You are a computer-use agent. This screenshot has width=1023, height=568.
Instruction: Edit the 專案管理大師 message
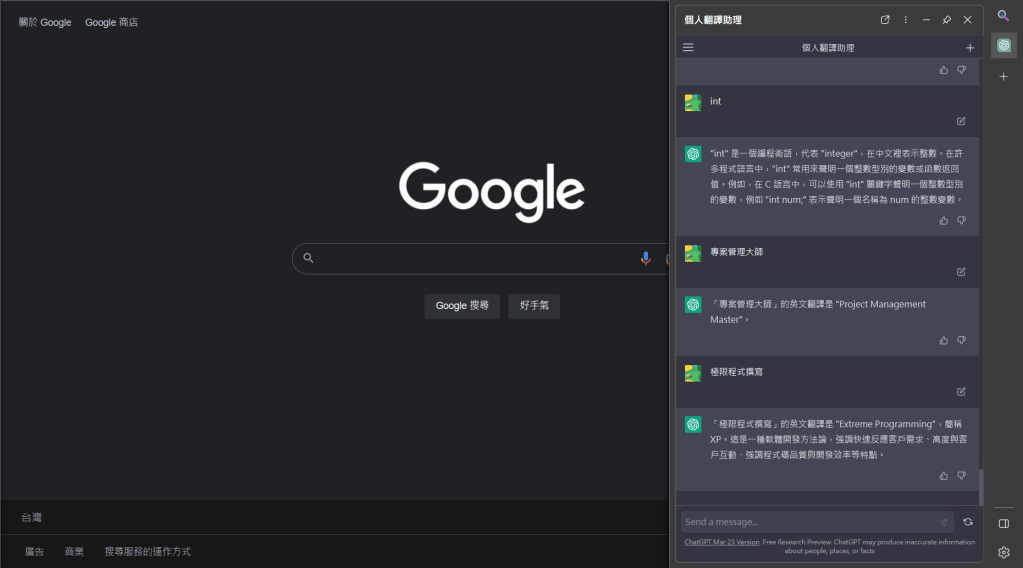961,271
